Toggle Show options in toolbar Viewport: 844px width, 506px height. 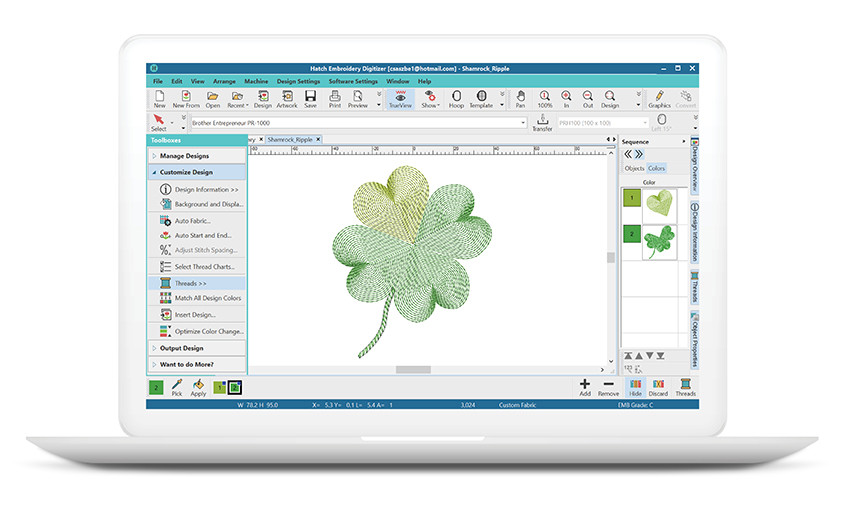pos(429,99)
